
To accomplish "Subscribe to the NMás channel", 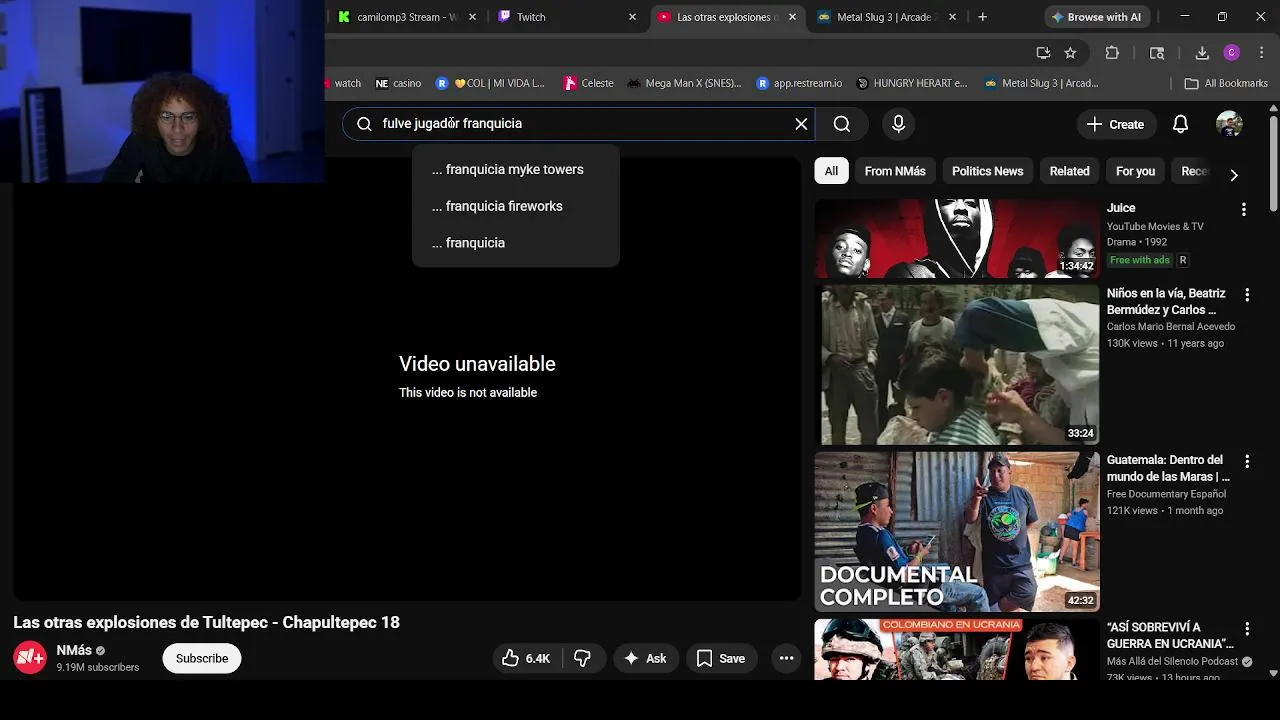I will click(202, 658).
